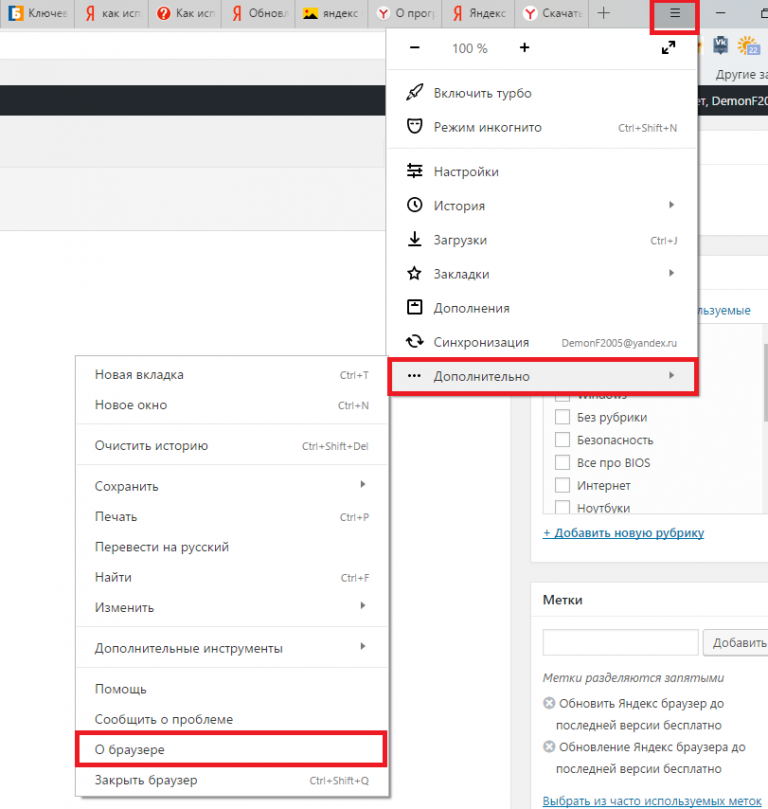Check the Интернет checkbox

(x=562, y=485)
